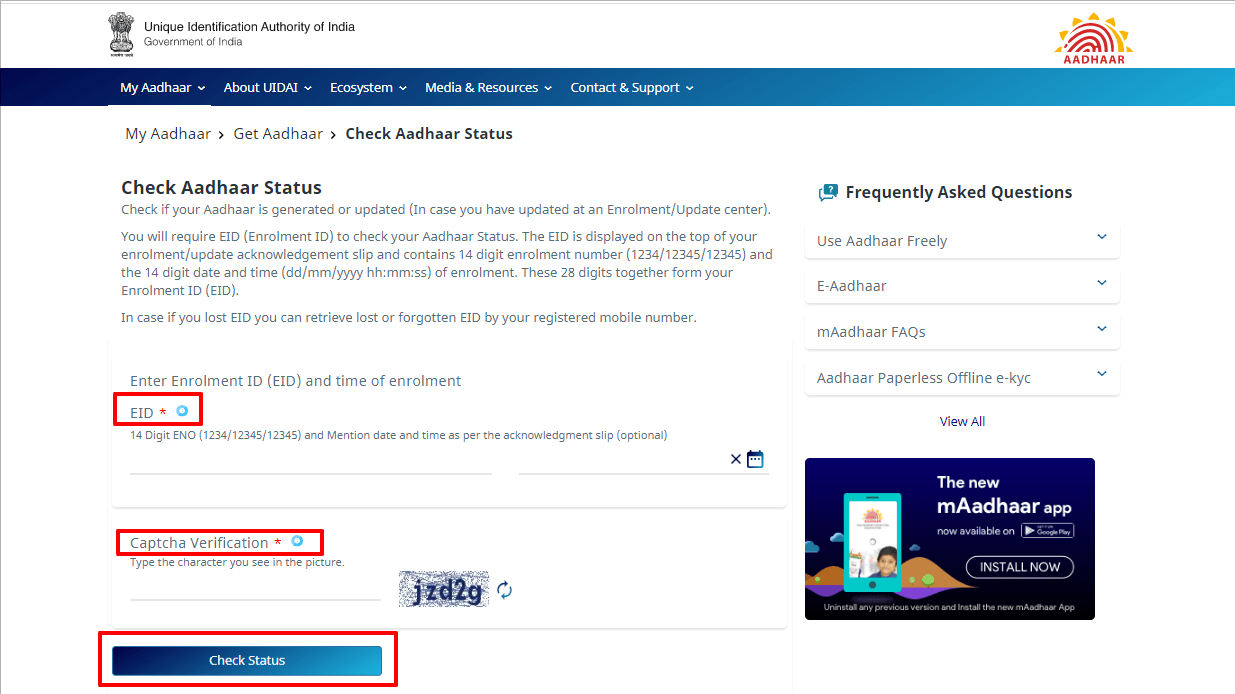Screen dimensions: 1235x694
Task: Open the Contact & Support menu
Action: [x=632, y=88]
